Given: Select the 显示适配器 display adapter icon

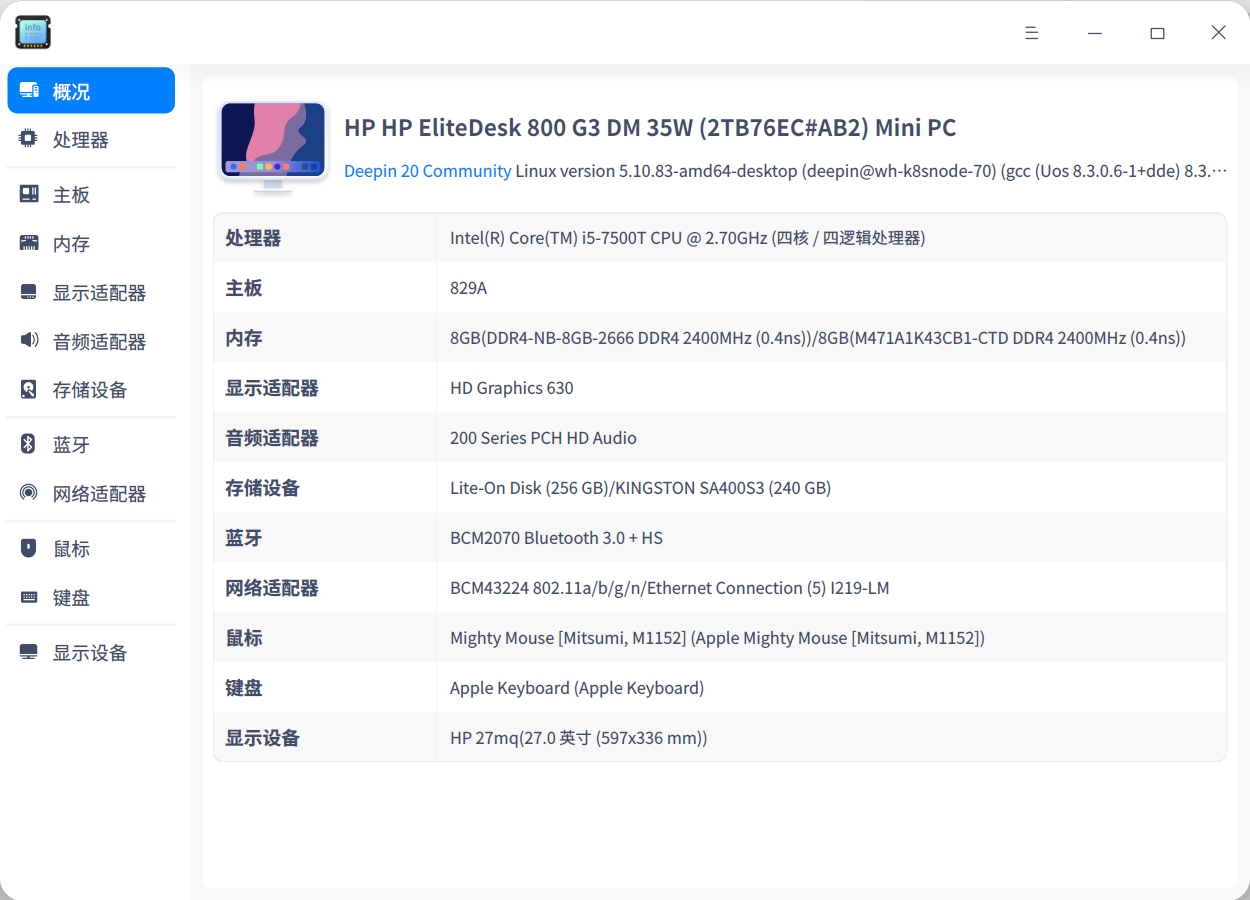Looking at the screenshot, I should (x=28, y=292).
